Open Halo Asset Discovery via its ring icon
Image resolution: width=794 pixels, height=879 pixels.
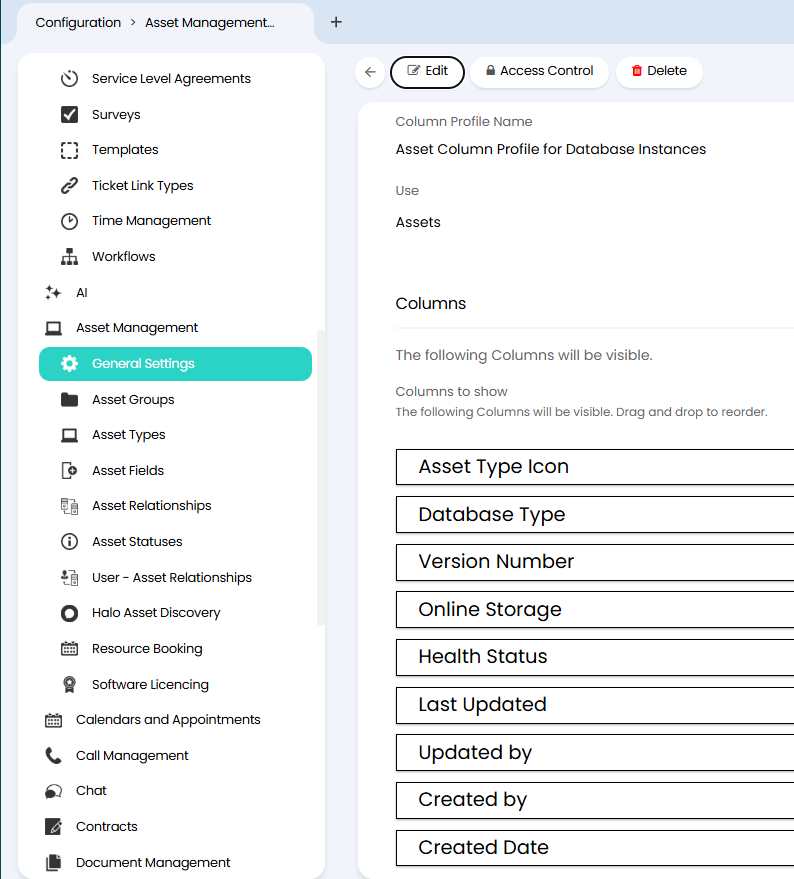(x=69, y=613)
